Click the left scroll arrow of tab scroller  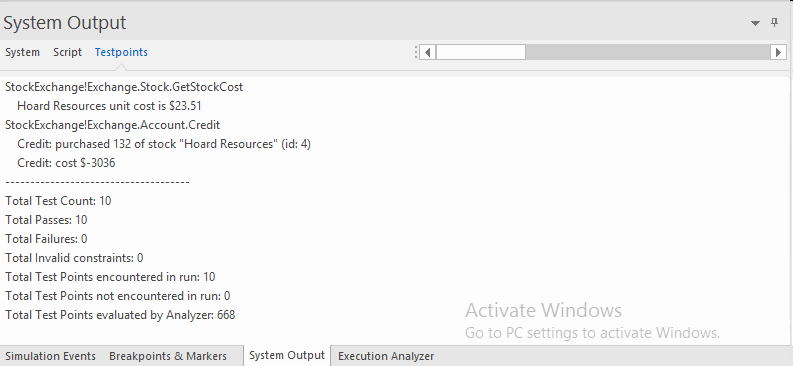428,52
